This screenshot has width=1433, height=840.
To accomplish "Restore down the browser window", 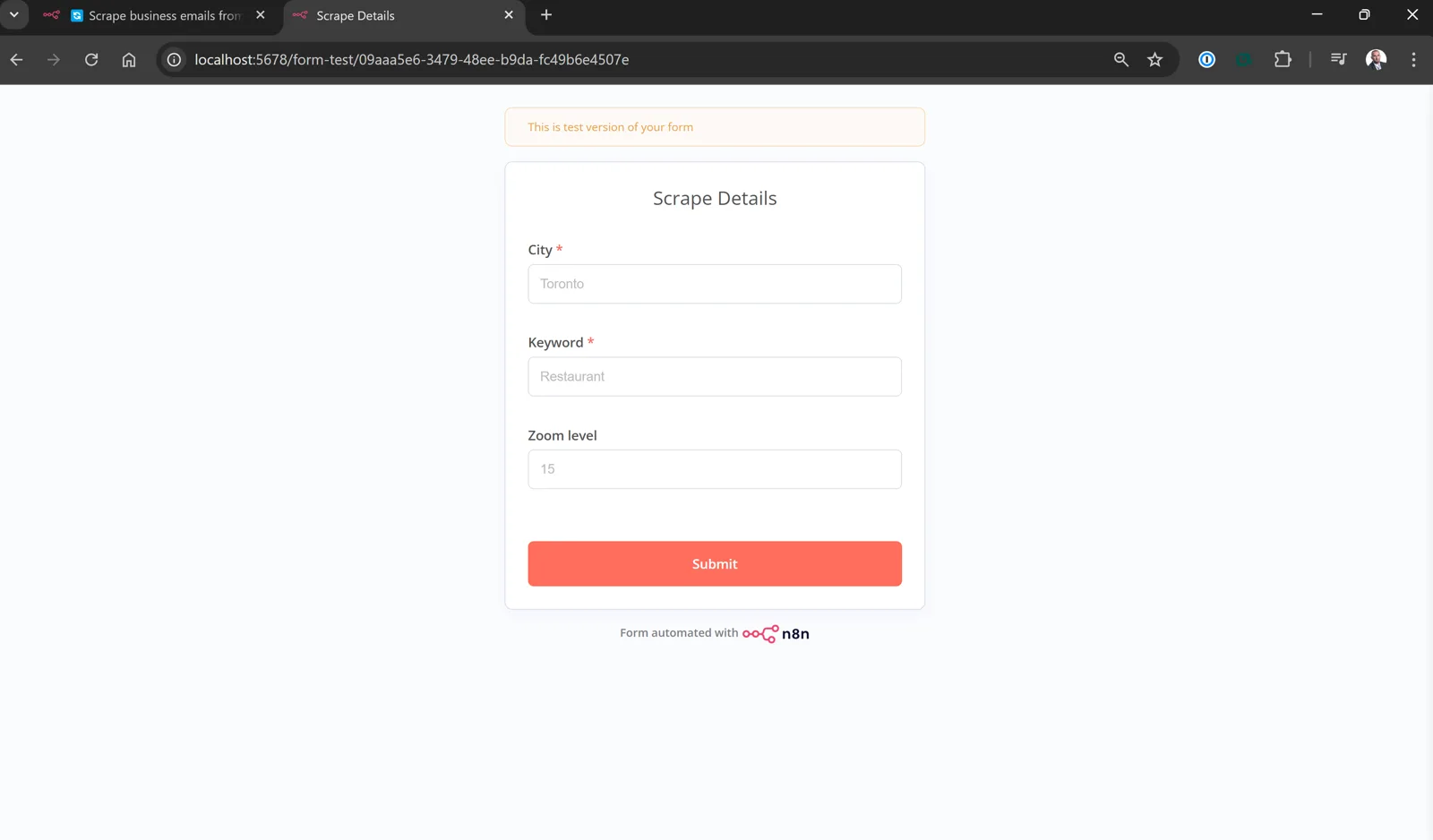I will [x=1364, y=14].
